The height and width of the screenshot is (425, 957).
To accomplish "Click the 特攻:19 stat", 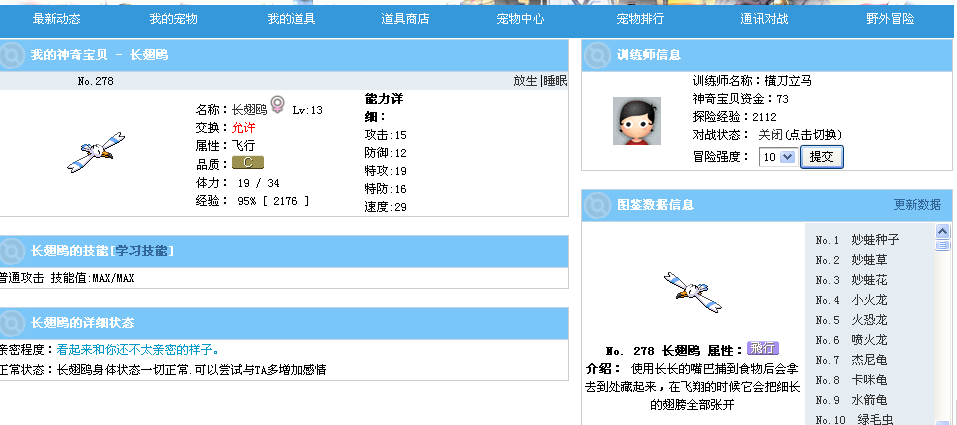I will coord(385,171).
